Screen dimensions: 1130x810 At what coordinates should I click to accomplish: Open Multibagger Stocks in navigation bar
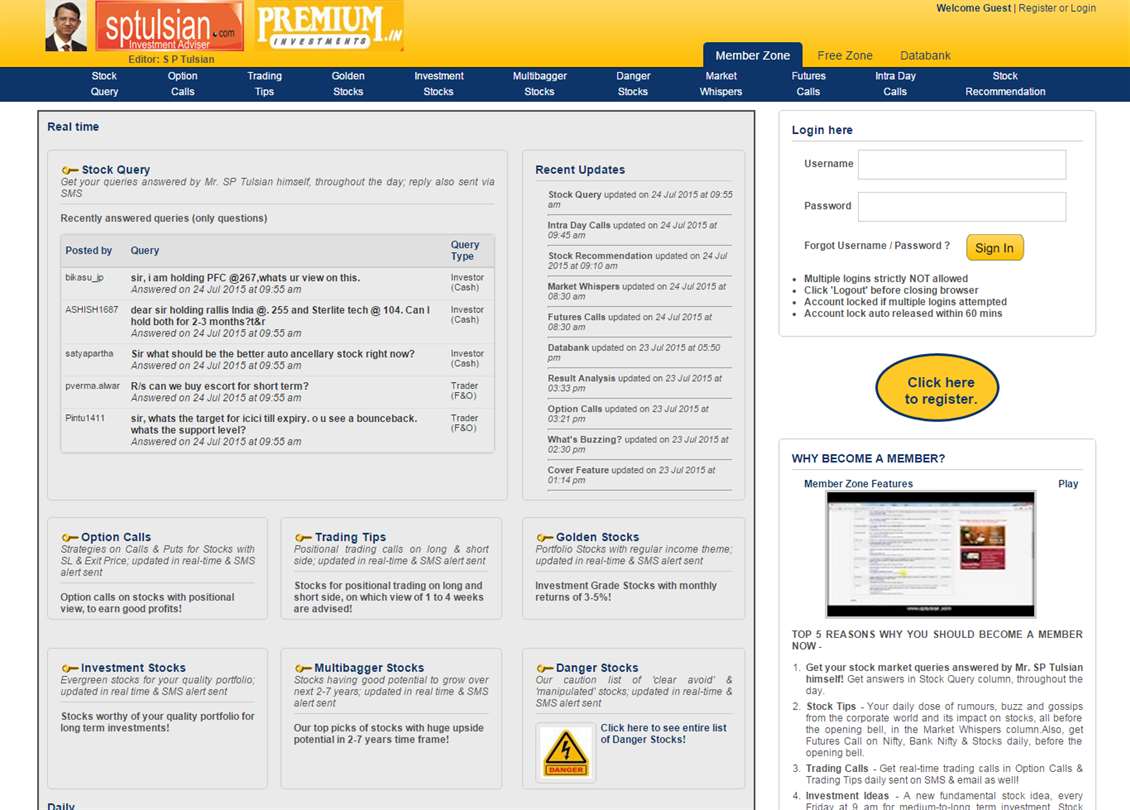pos(540,84)
